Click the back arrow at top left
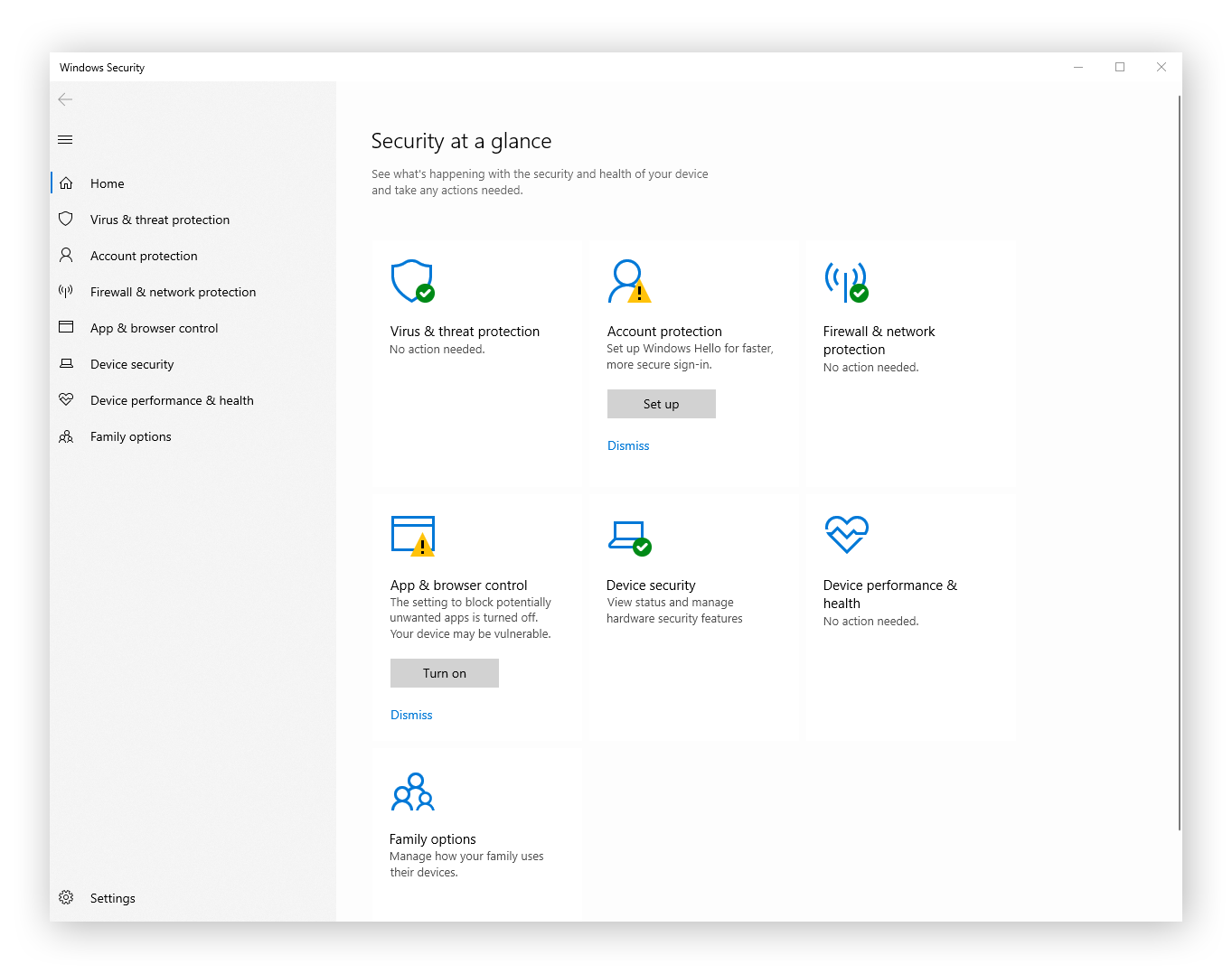 64,99
